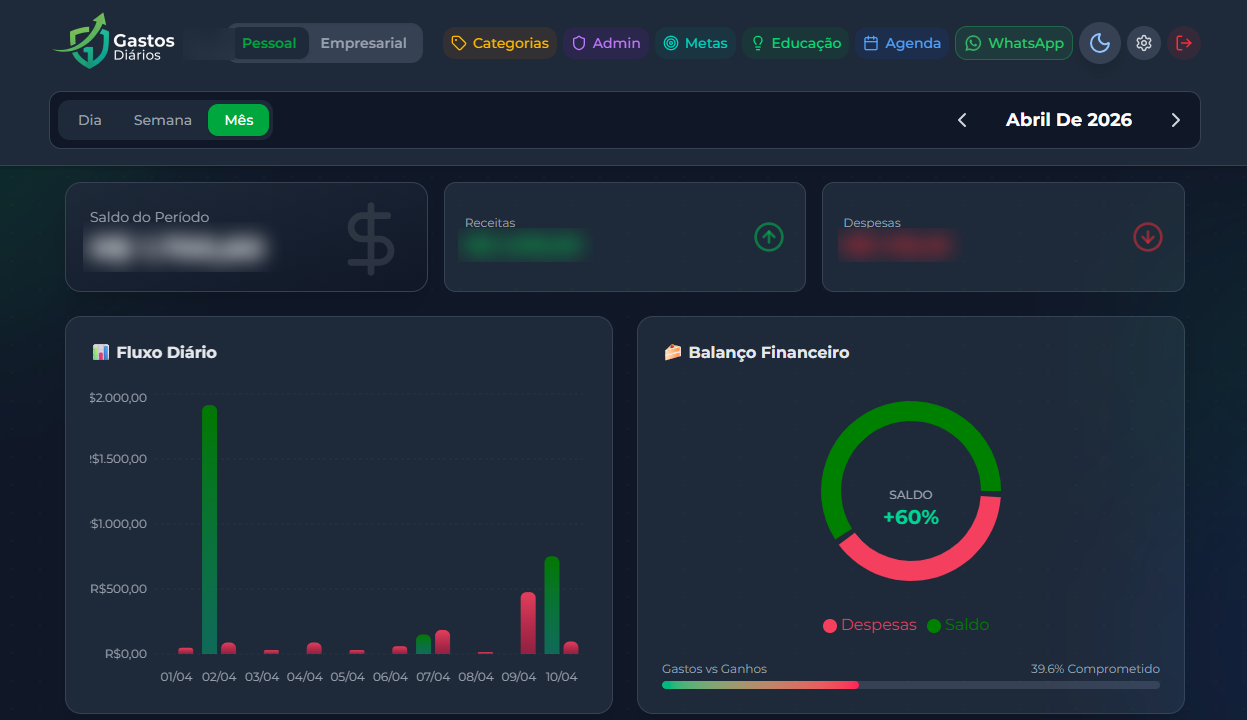Advance to the next month

click(1175, 120)
